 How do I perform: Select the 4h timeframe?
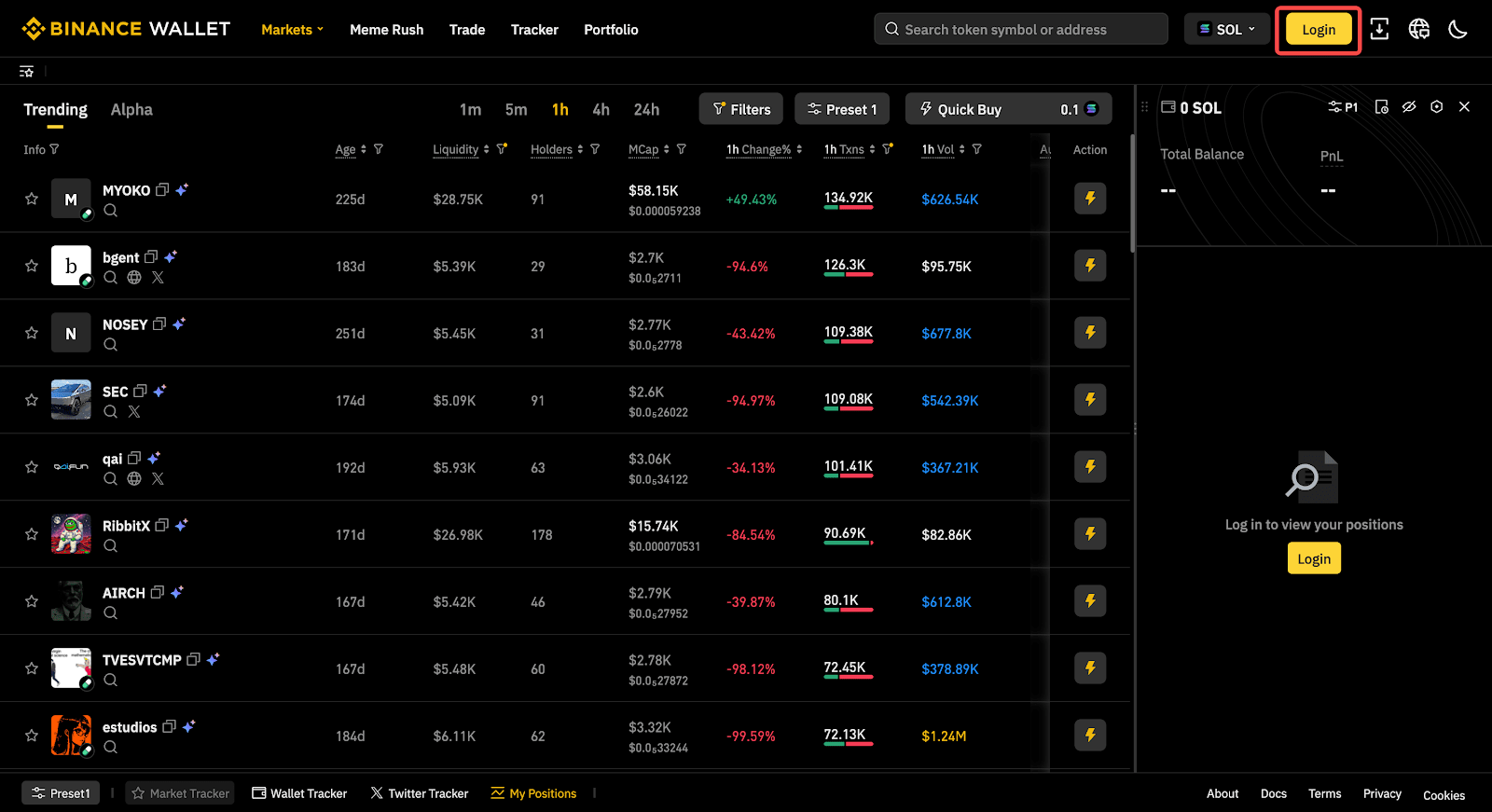tap(601, 109)
